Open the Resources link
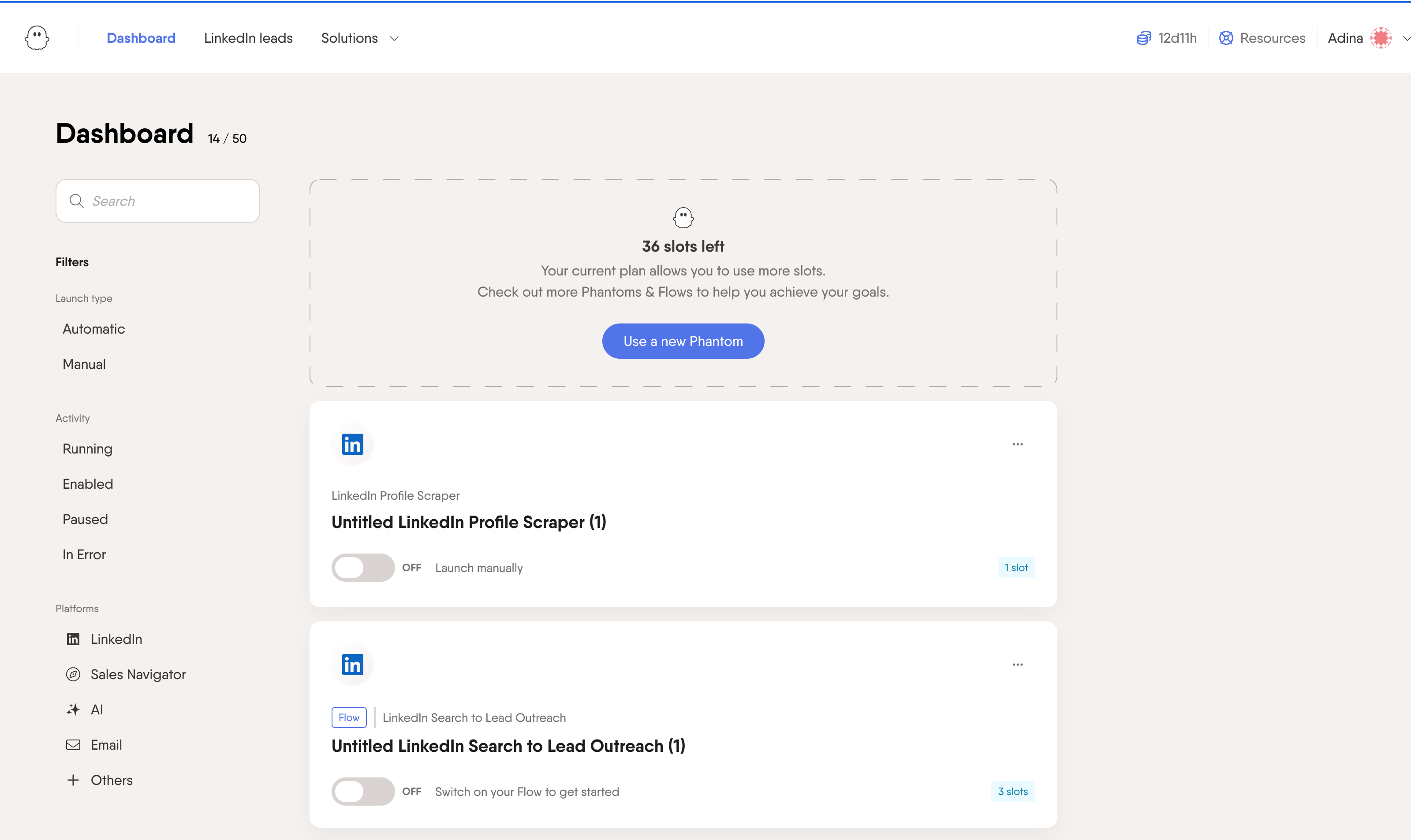 coord(1272,38)
